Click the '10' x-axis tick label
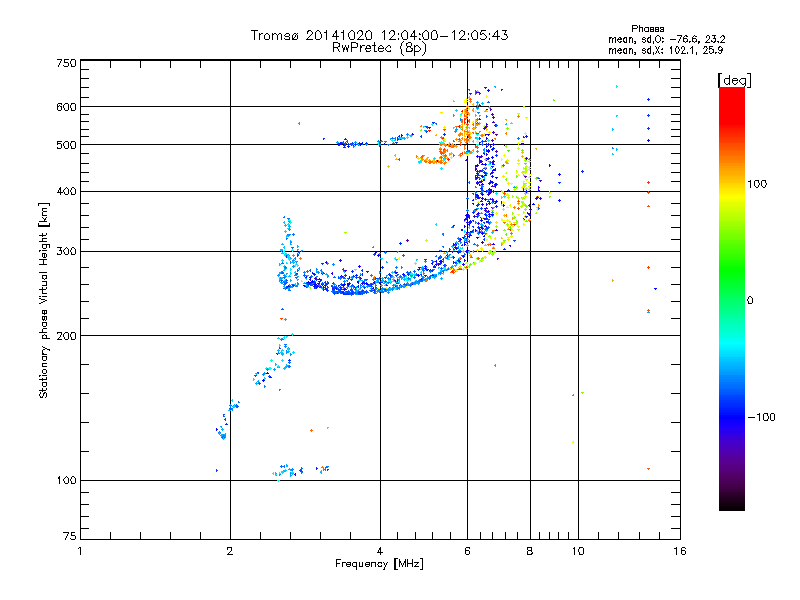 578,551
